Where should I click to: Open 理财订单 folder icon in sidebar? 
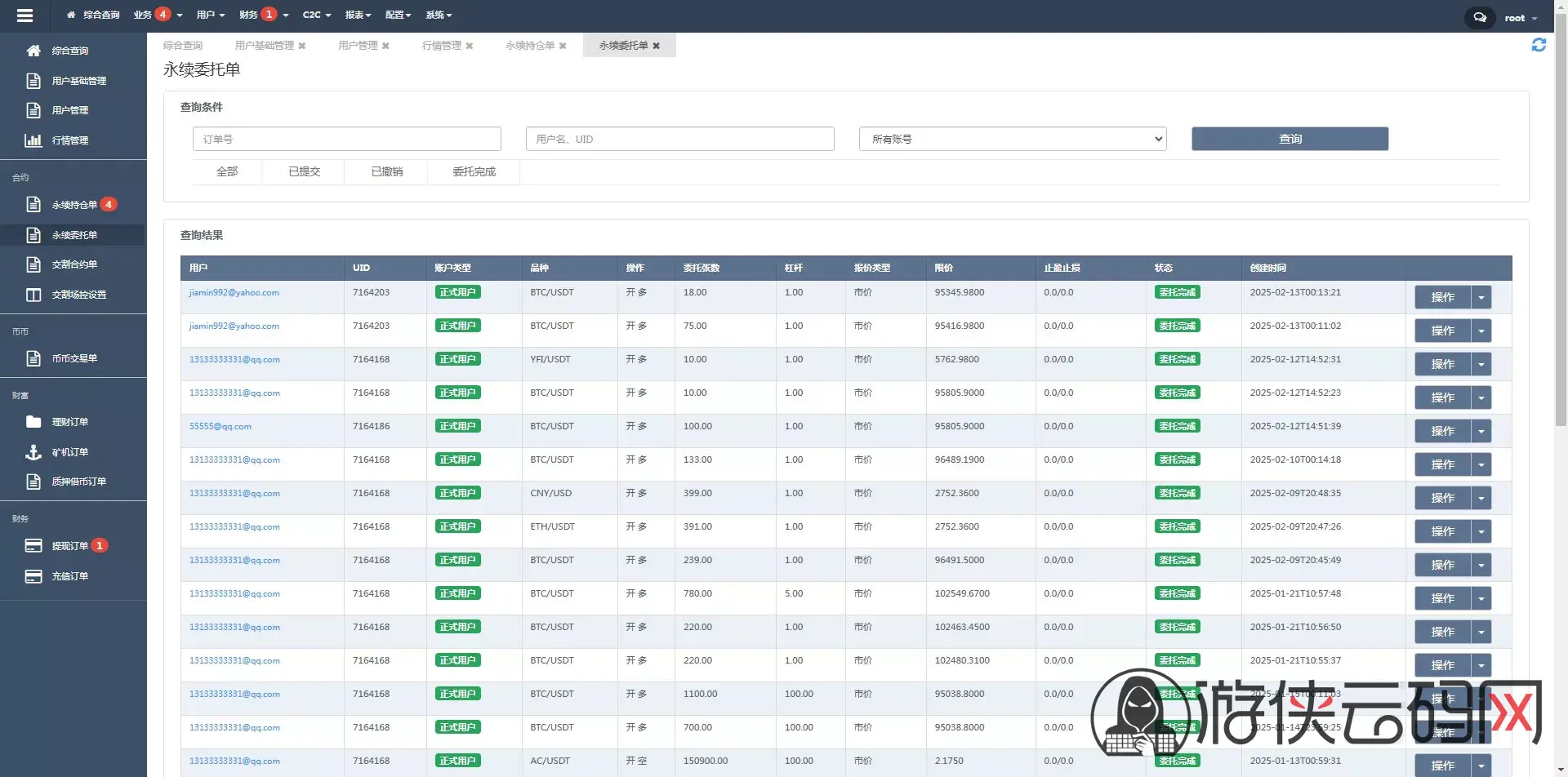[33, 422]
